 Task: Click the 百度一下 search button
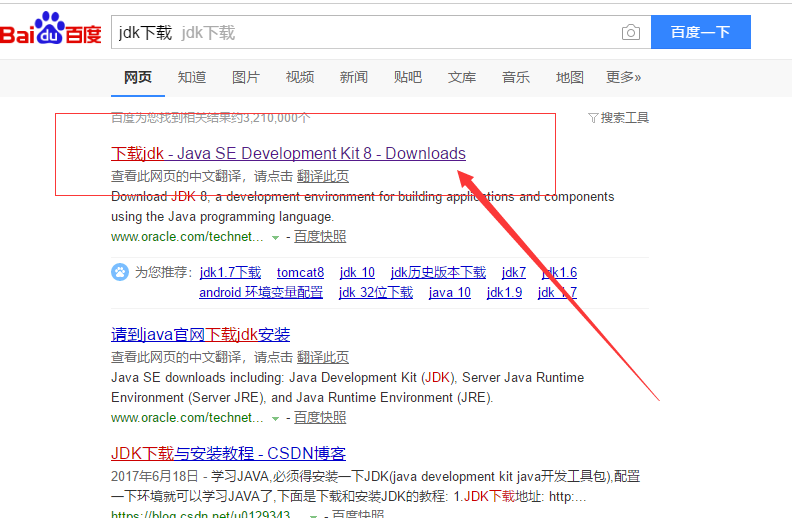coord(701,32)
